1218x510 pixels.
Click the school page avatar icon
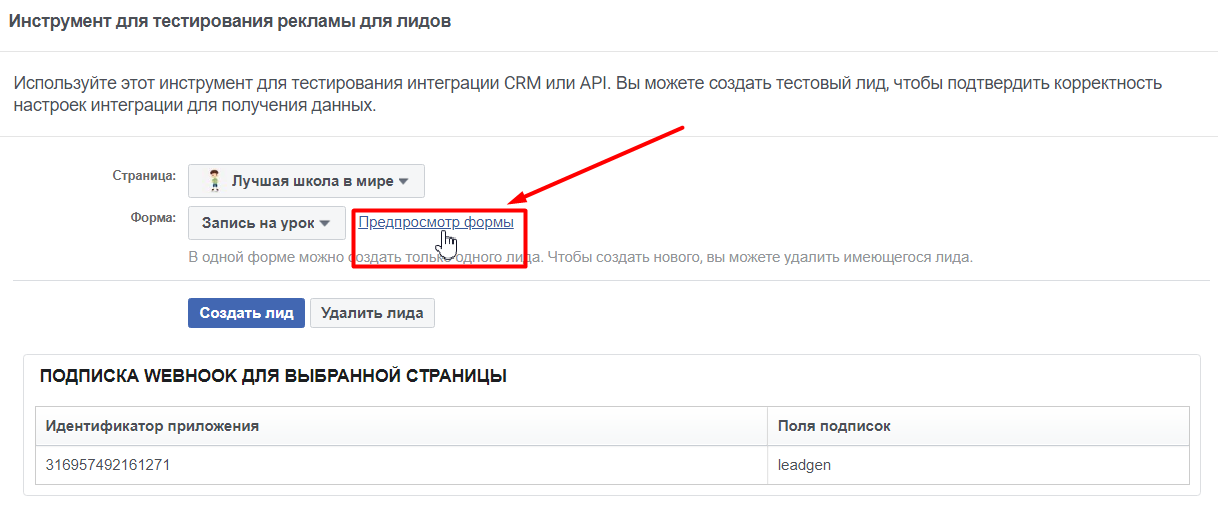214,181
